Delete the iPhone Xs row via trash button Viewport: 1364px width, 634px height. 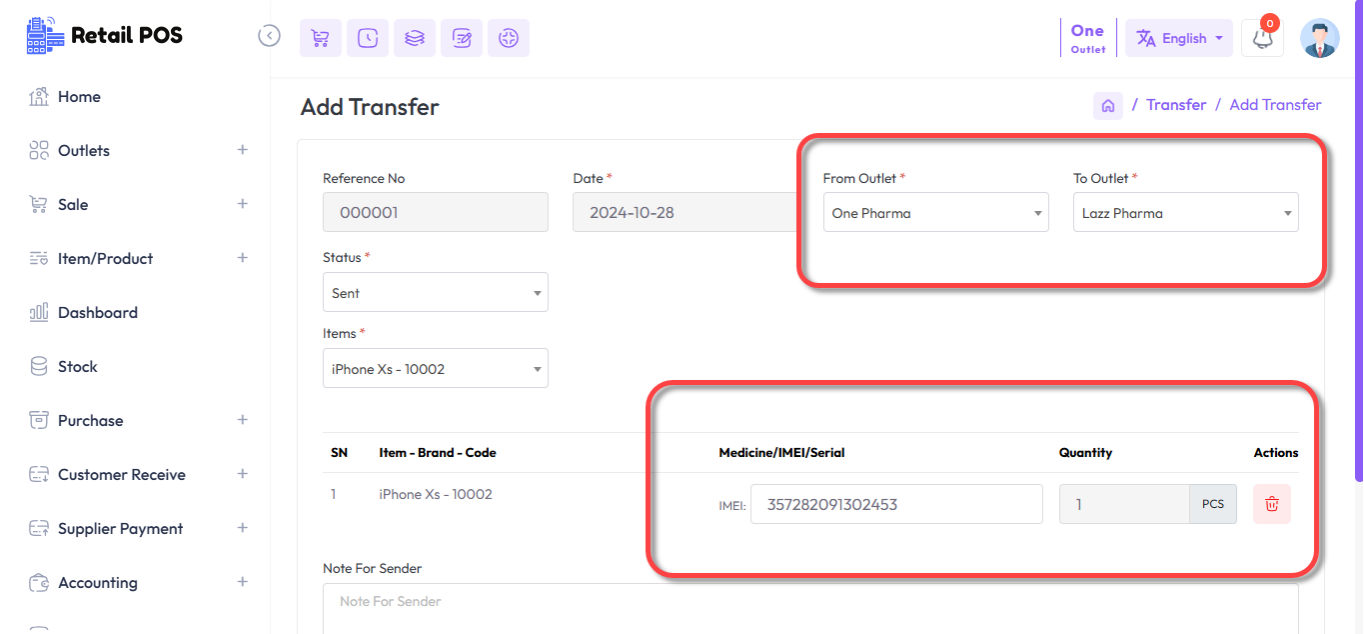[1271, 504]
